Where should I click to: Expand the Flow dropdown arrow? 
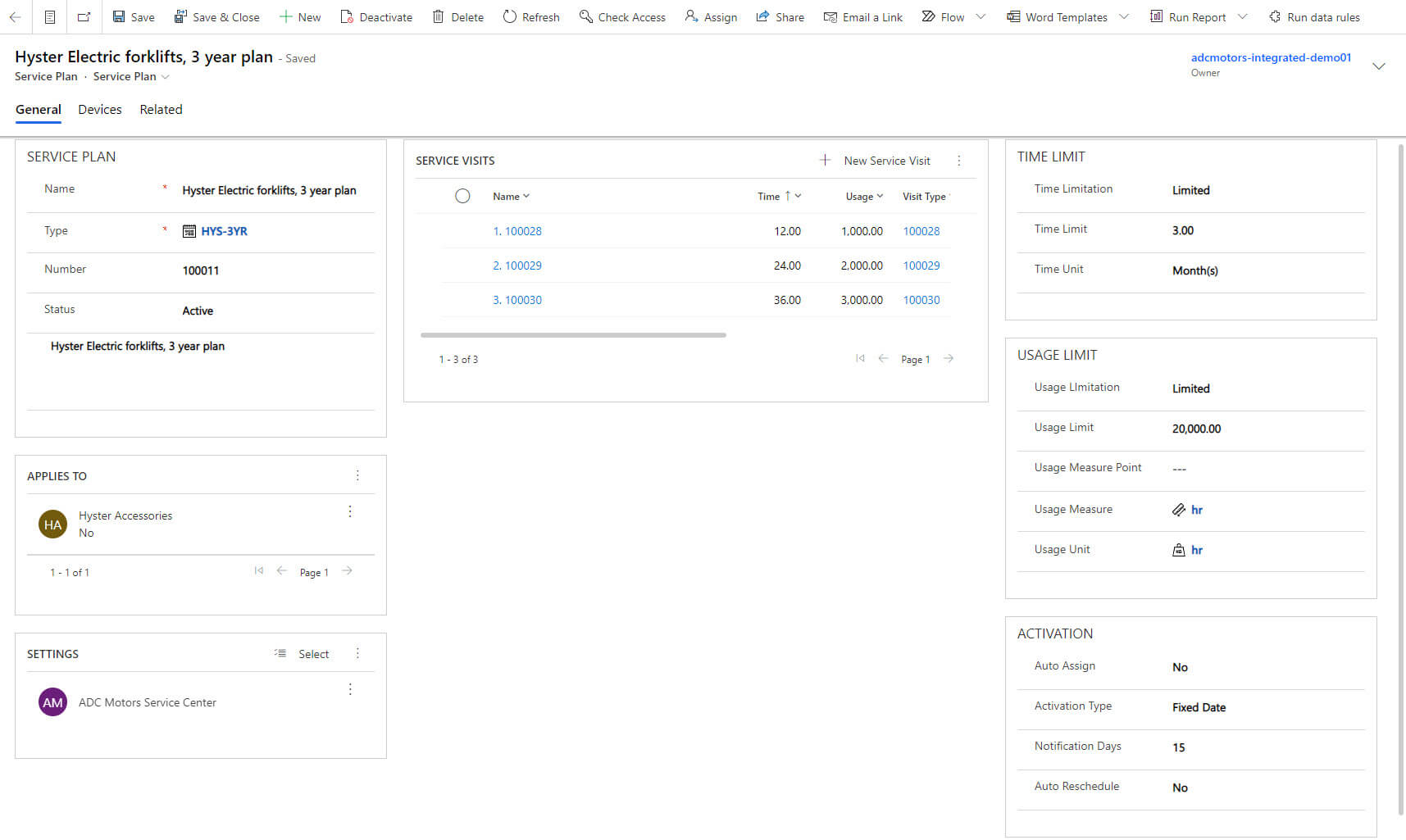pos(981,17)
